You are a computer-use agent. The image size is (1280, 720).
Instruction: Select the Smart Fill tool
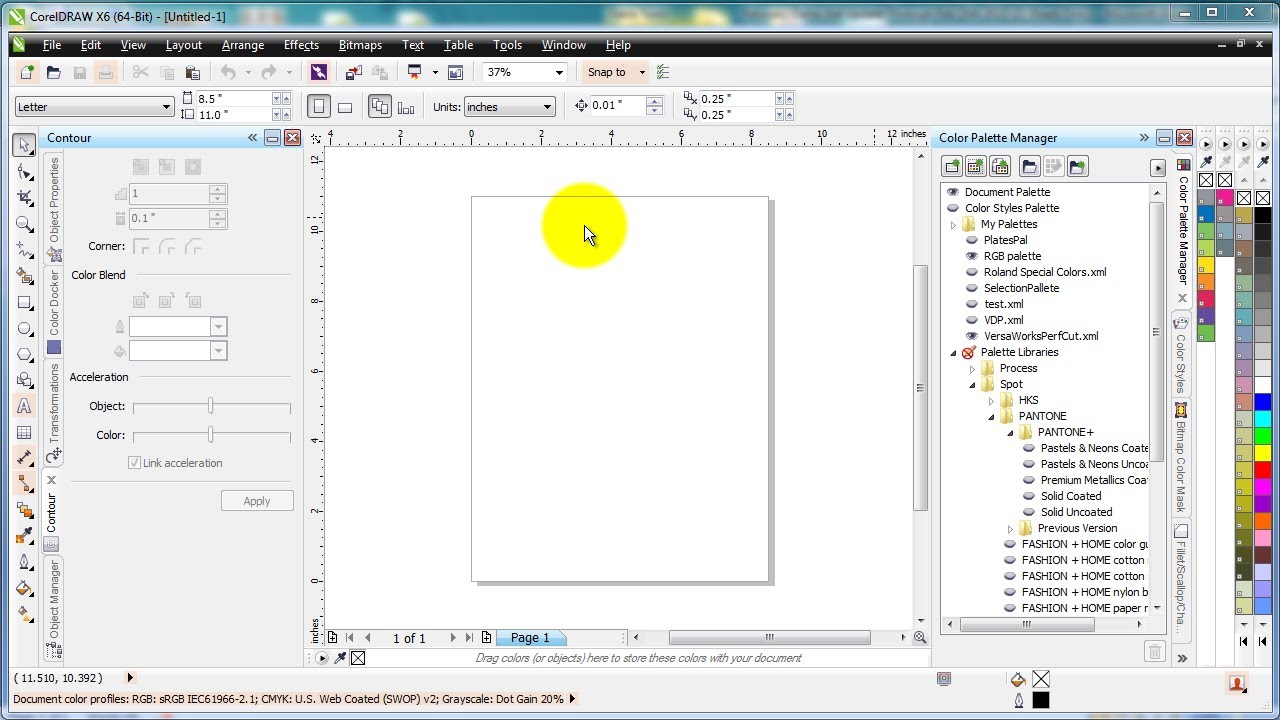click(x=24, y=276)
